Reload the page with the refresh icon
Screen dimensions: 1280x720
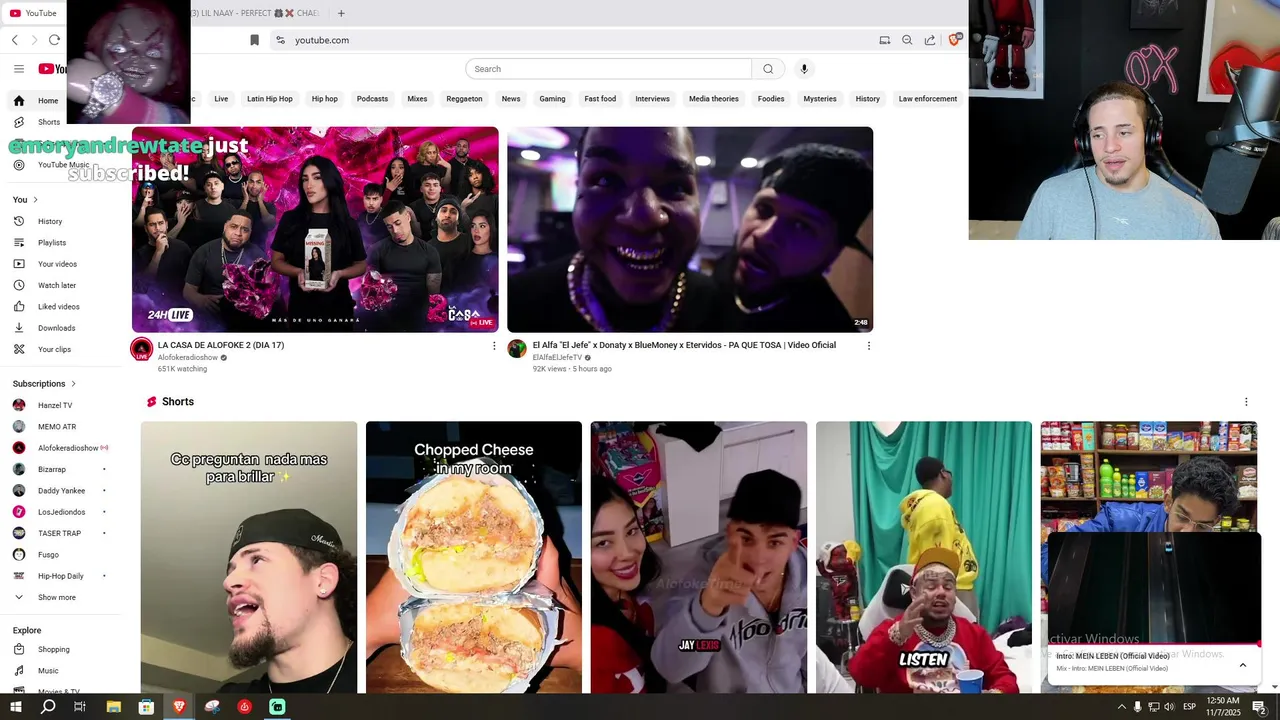tap(54, 40)
